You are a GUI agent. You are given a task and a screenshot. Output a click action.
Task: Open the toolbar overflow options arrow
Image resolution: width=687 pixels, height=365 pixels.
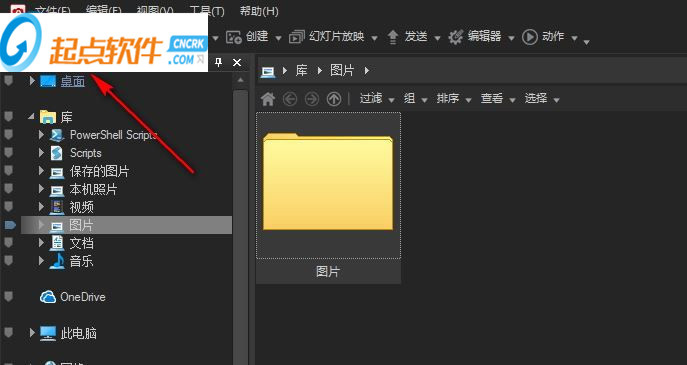click(x=587, y=42)
